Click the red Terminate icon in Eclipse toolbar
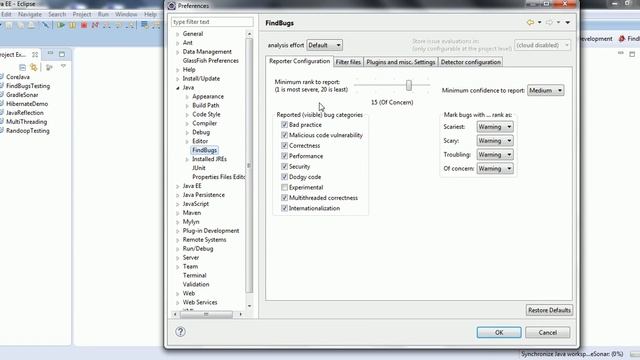Image resolution: width=640 pixels, height=360 pixels. tap(84, 25)
